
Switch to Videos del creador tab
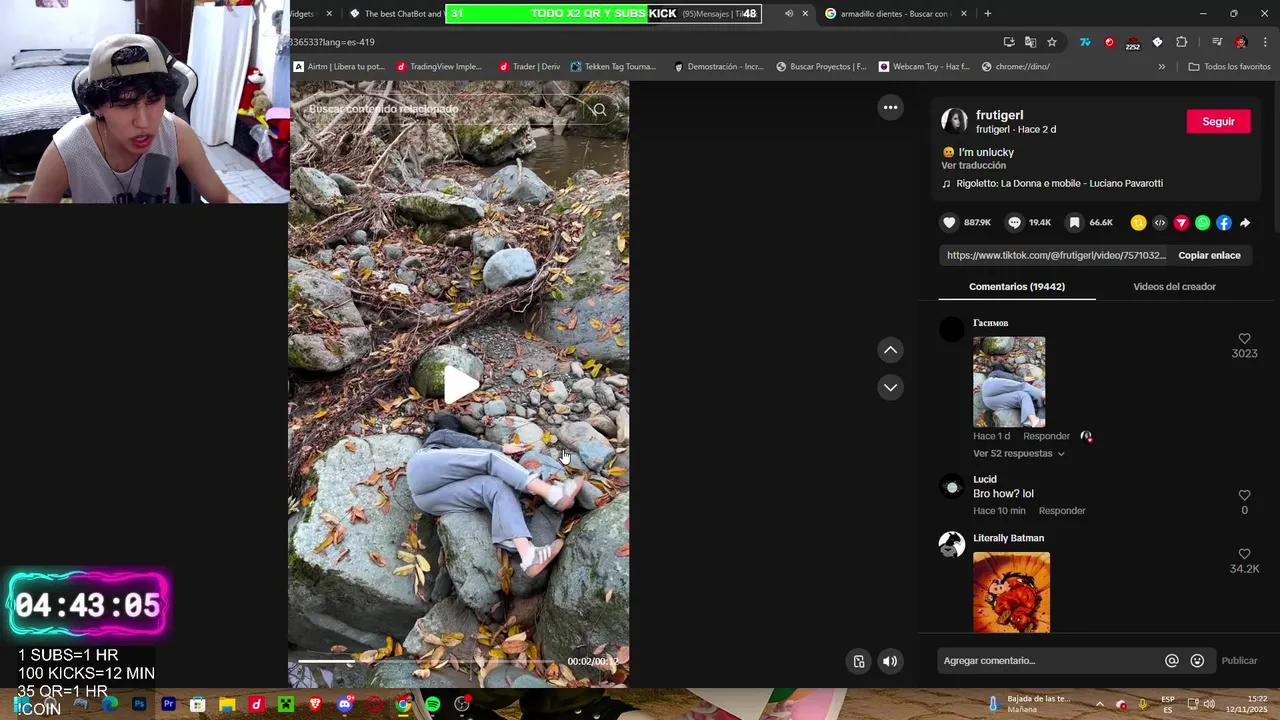[1174, 286]
